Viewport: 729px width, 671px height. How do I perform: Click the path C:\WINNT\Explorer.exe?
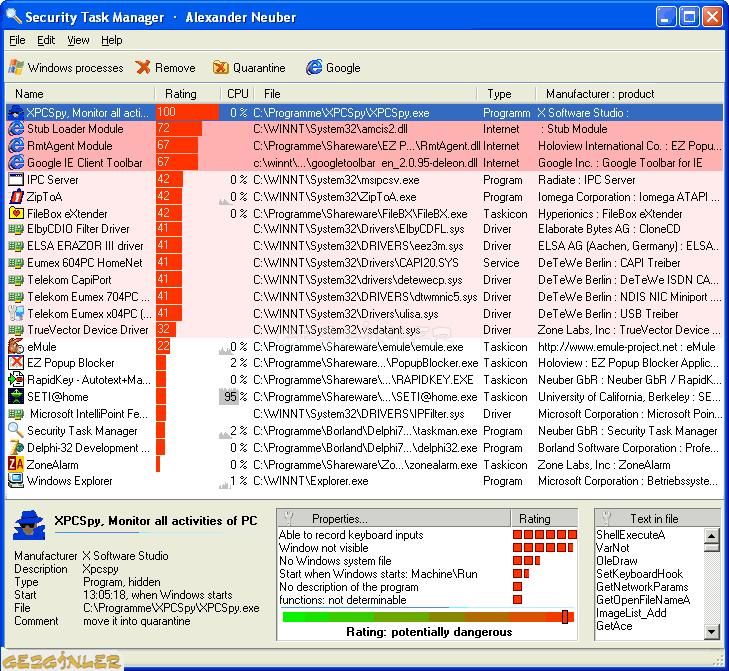(311, 481)
